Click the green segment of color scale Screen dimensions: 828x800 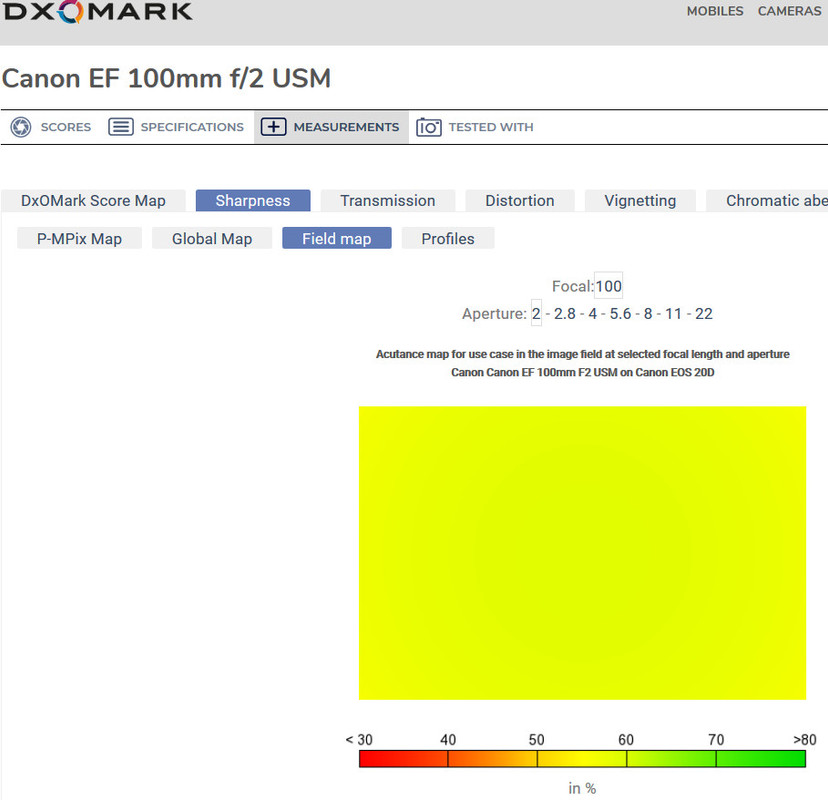click(761, 759)
